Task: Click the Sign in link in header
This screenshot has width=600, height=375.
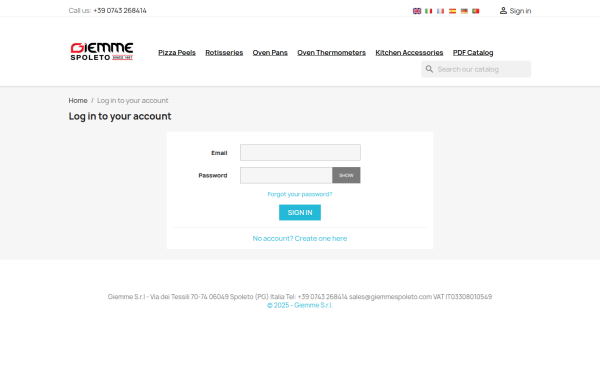Action: pyautogui.click(x=520, y=11)
